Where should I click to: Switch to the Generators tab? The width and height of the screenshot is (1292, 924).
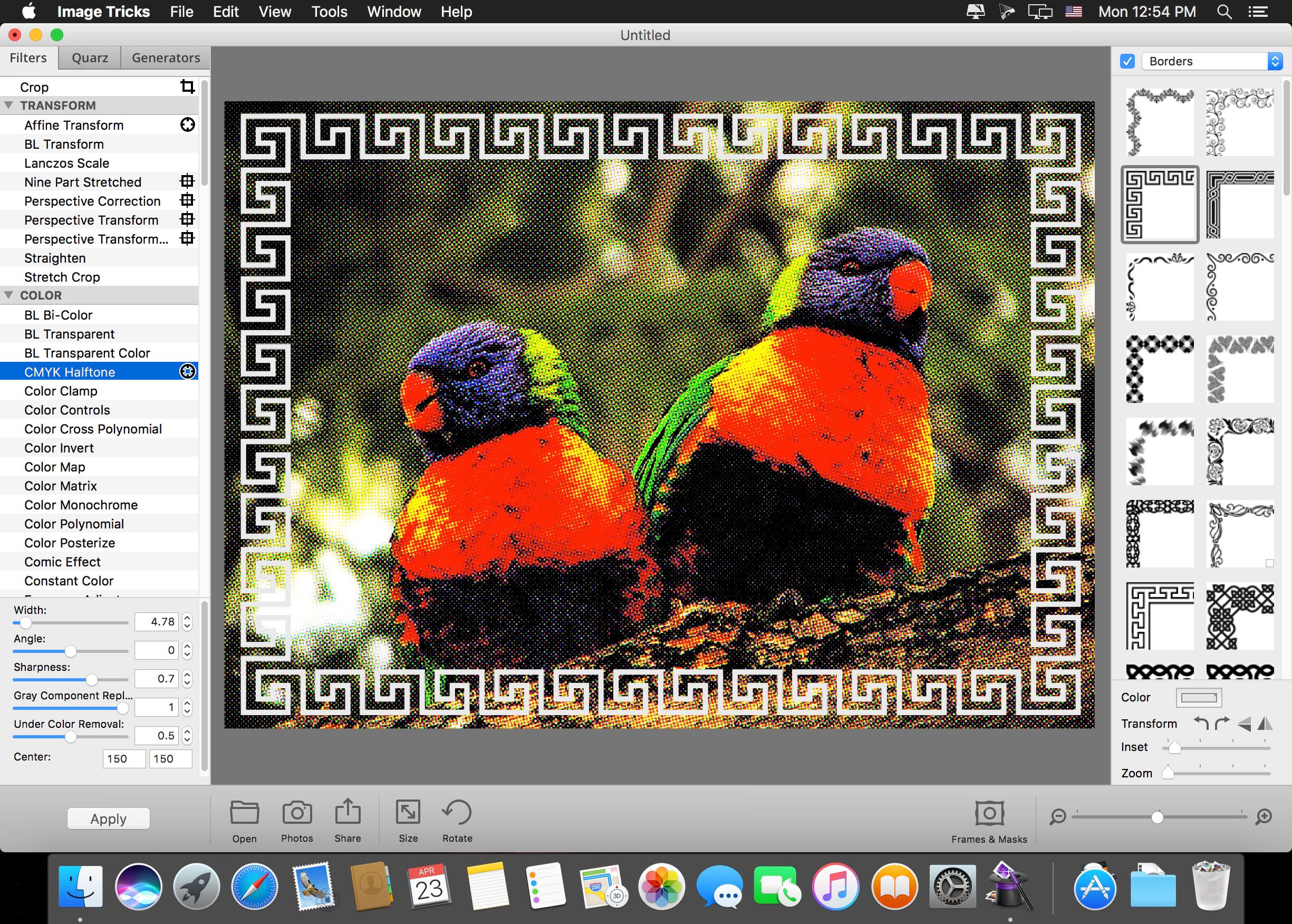[166, 58]
